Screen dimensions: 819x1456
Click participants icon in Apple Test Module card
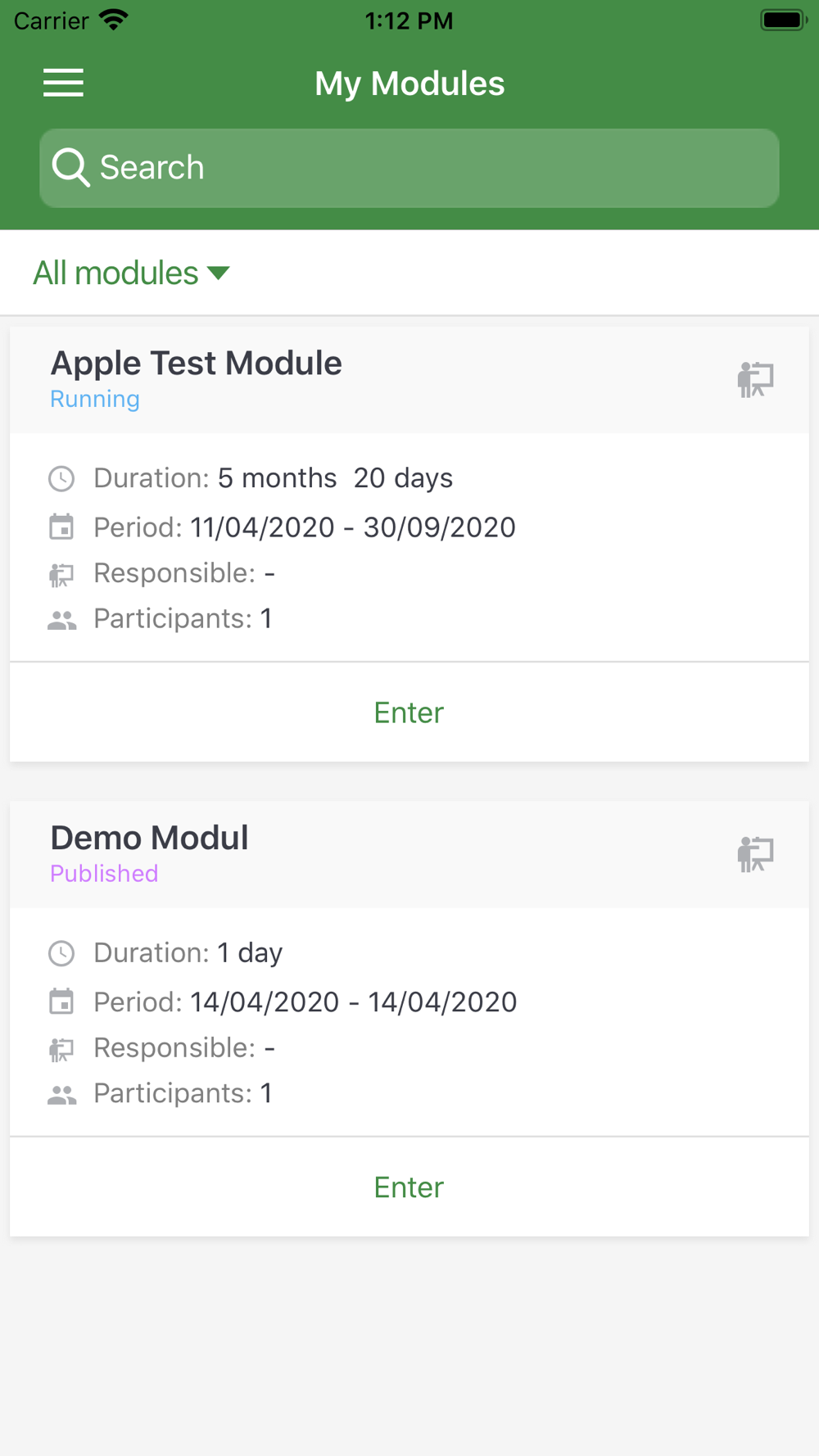[61, 620]
